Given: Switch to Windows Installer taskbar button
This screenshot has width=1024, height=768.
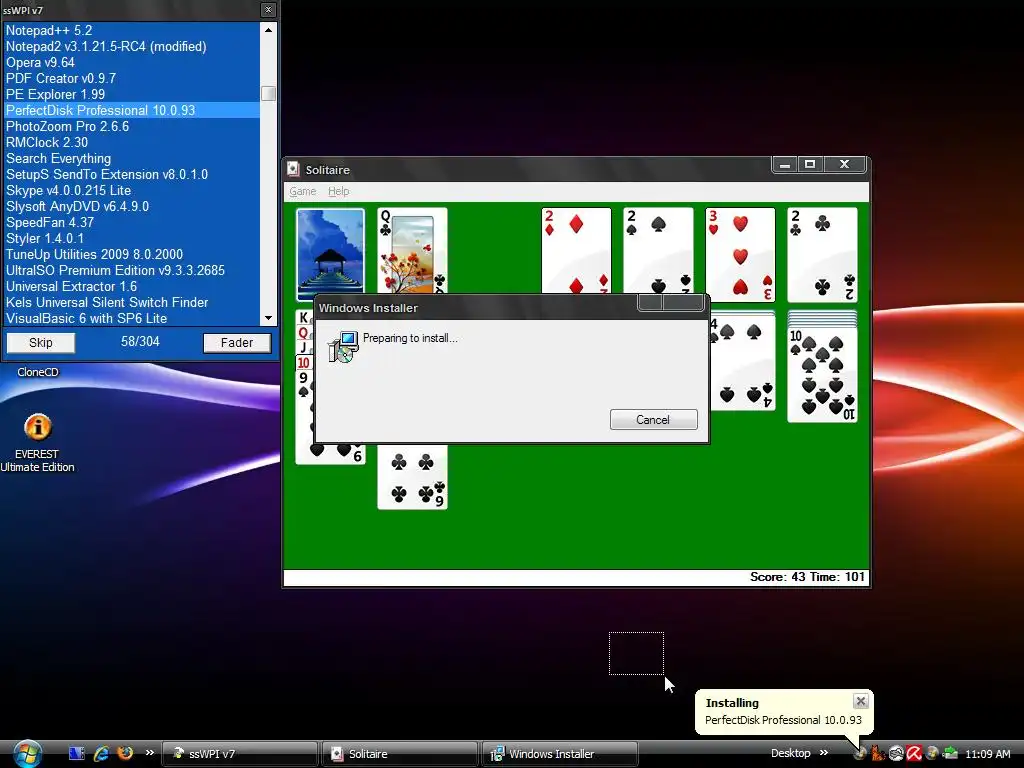Looking at the screenshot, I should click(x=560, y=754).
